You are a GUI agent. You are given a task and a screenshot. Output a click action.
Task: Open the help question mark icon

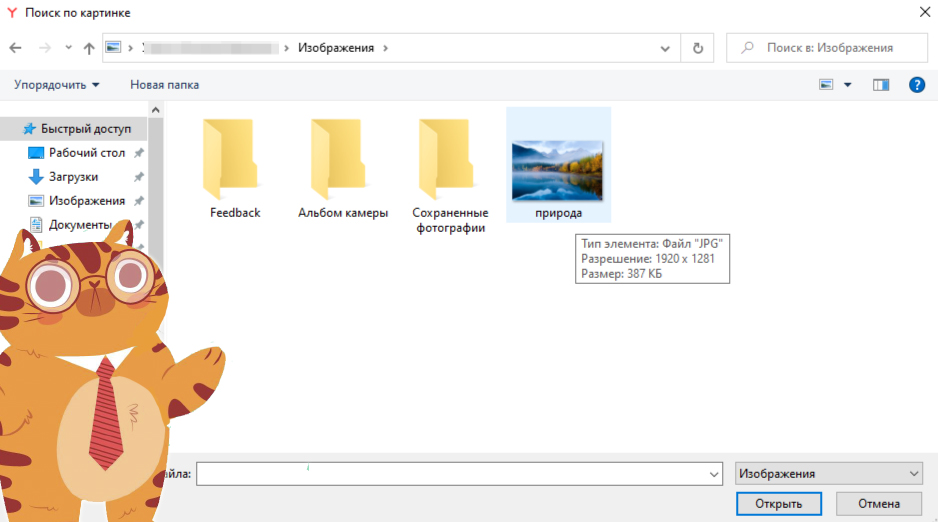pos(916,85)
